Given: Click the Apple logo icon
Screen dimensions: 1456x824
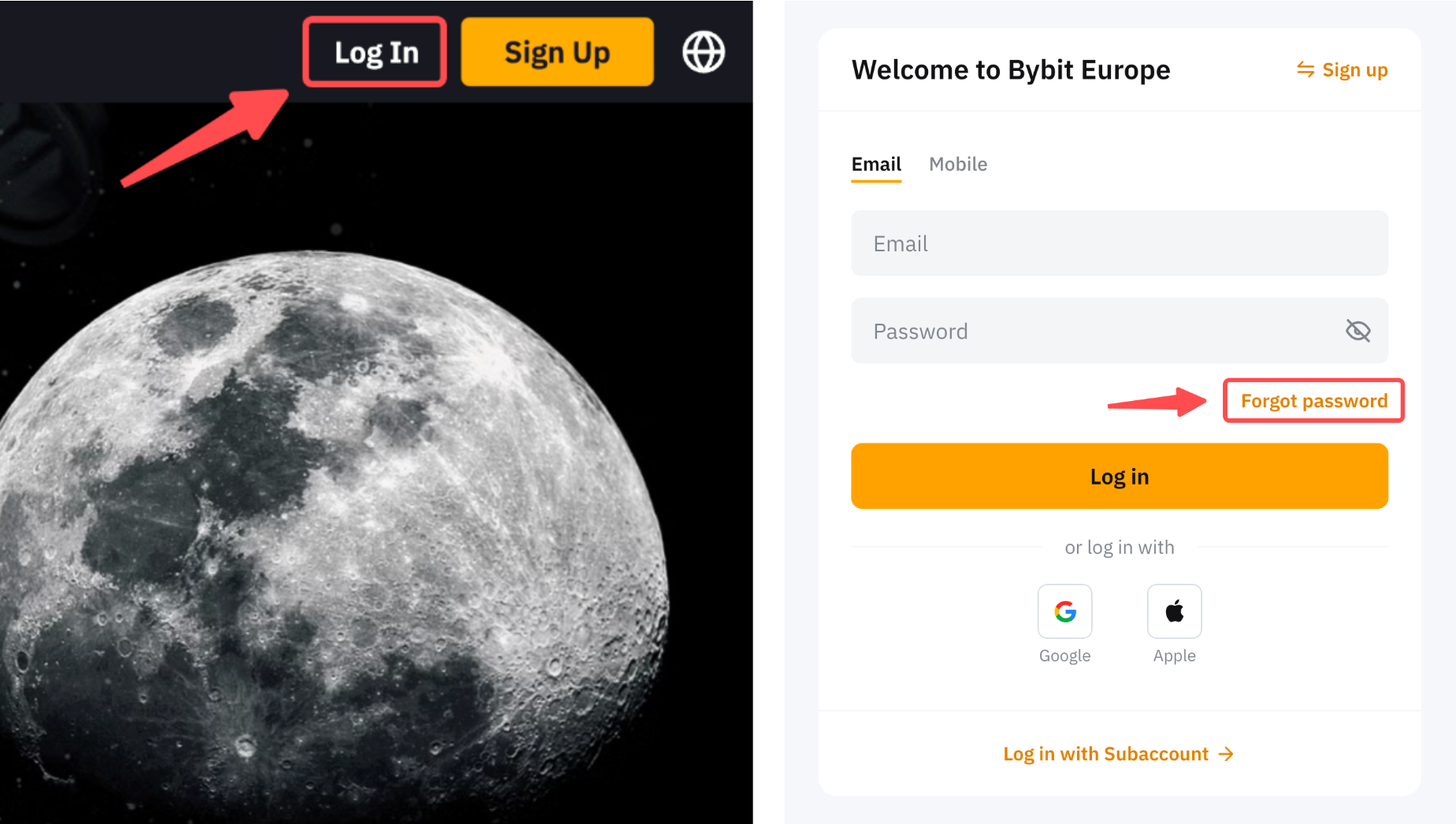Looking at the screenshot, I should pyautogui.click(x=1174, y=611).
